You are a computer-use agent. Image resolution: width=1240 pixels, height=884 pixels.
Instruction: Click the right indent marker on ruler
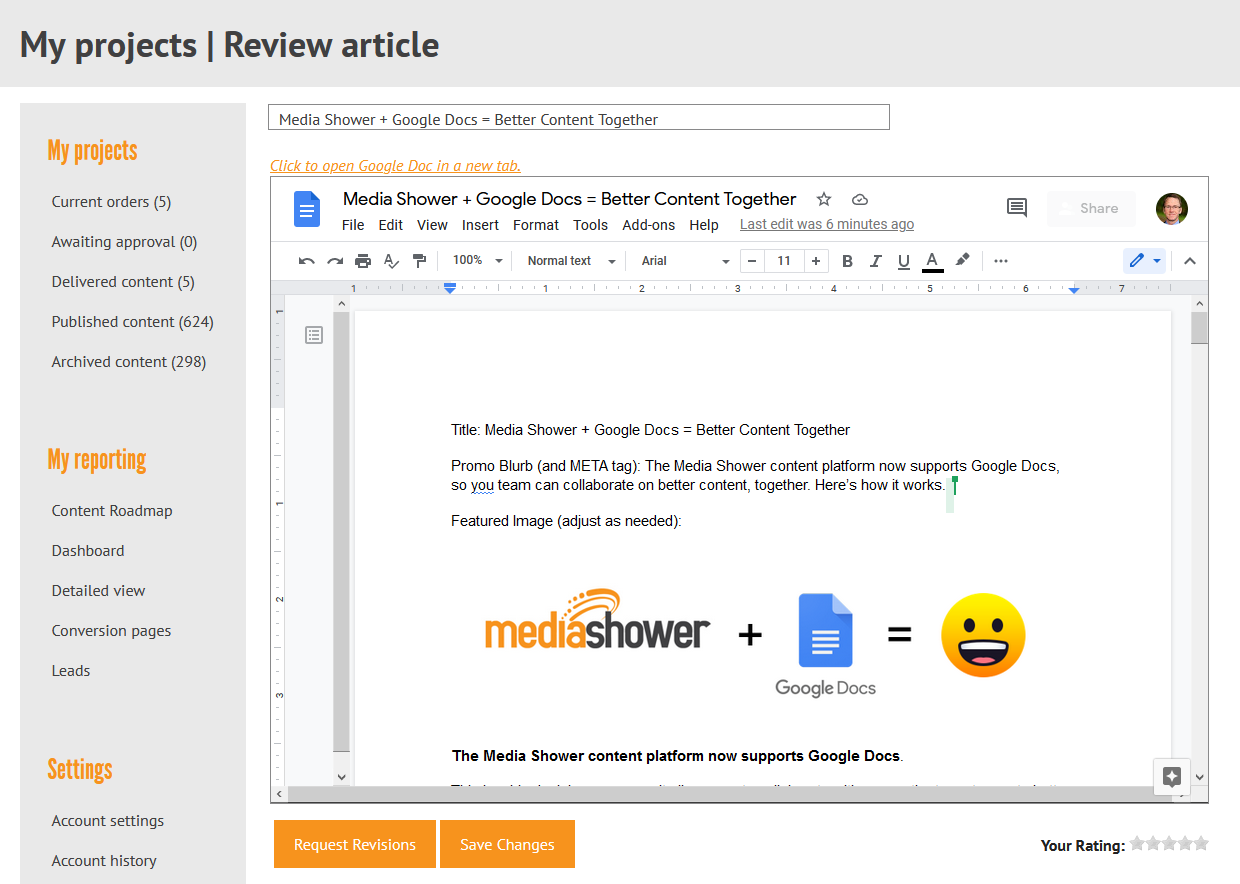[x=1074, y=289]
